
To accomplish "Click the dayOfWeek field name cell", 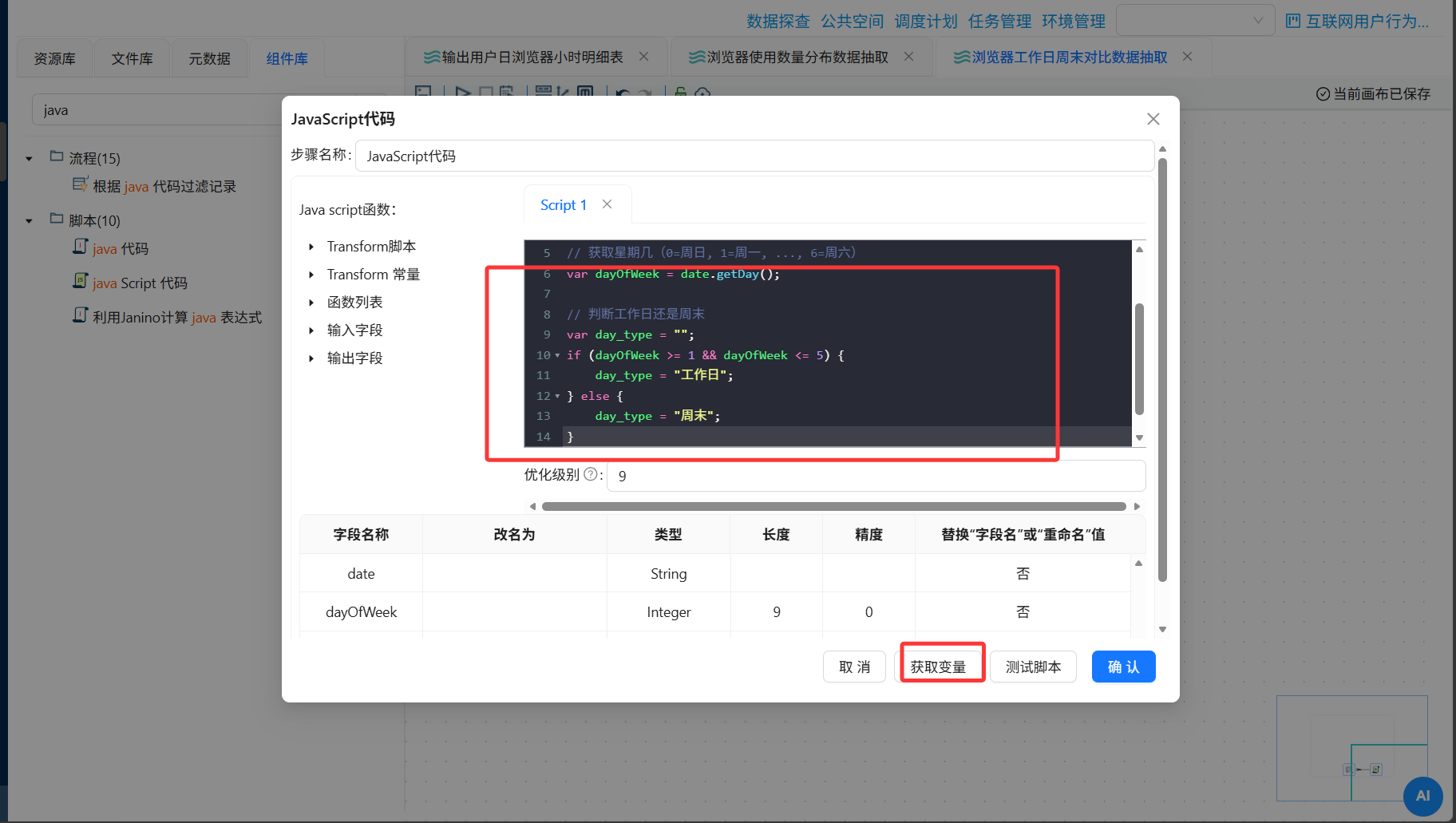I will click(x=361, y=612).
